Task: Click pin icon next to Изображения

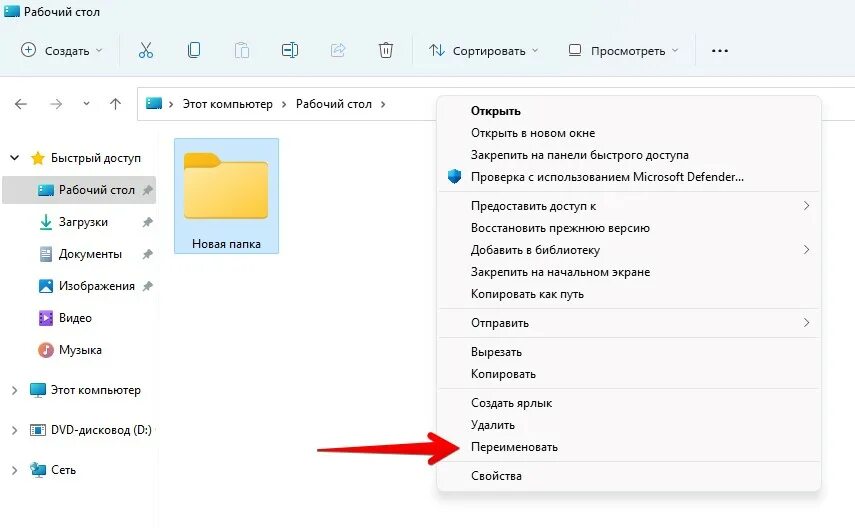Action: click(x=147, y=286)
